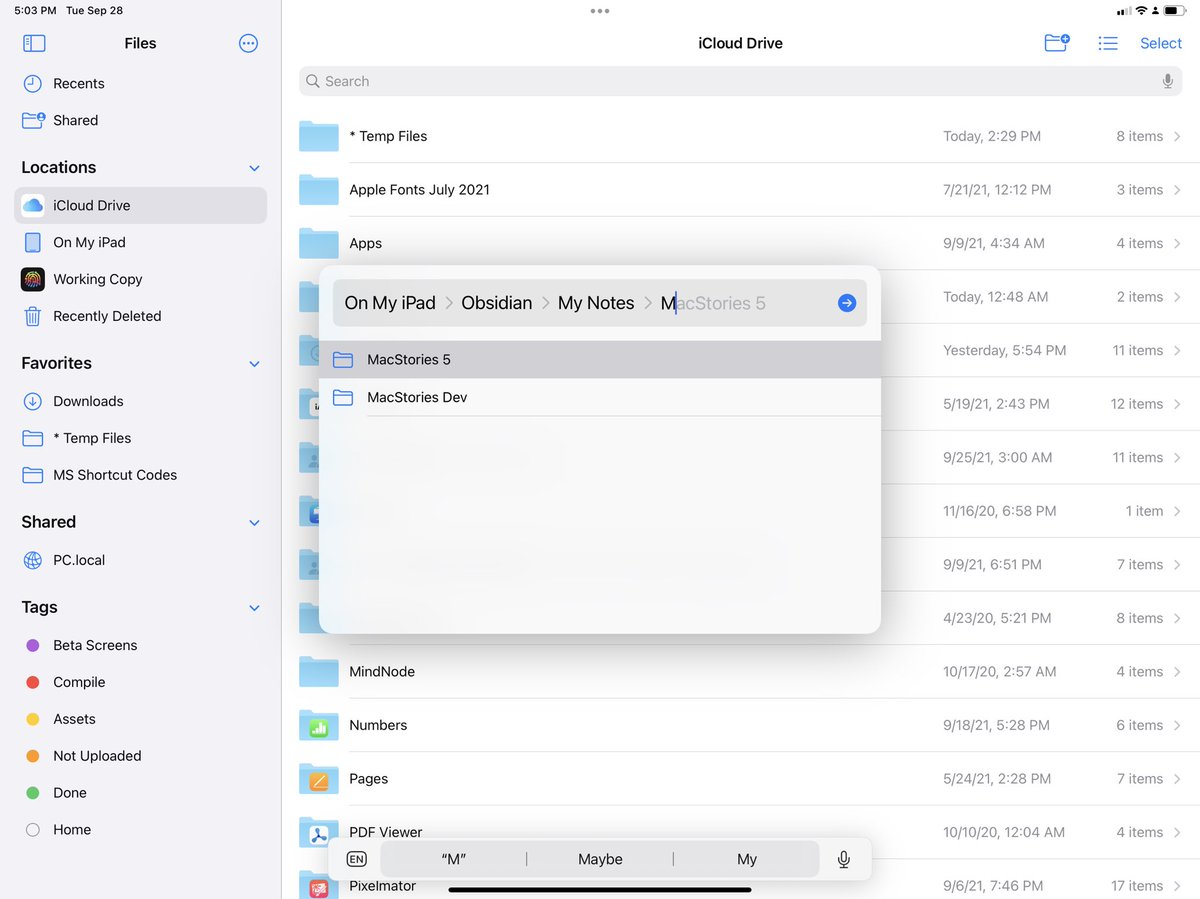This screenshot has height=899, width=1200.
Task: Tap the dictation microphone in keyboard bar
Action: [x=844, y=859]
